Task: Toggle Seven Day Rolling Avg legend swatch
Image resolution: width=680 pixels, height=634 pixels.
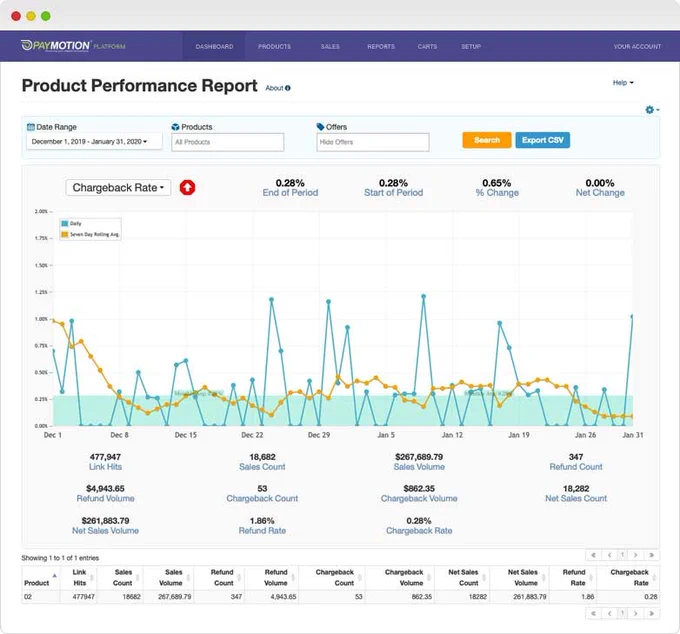Action: [65, 234]
